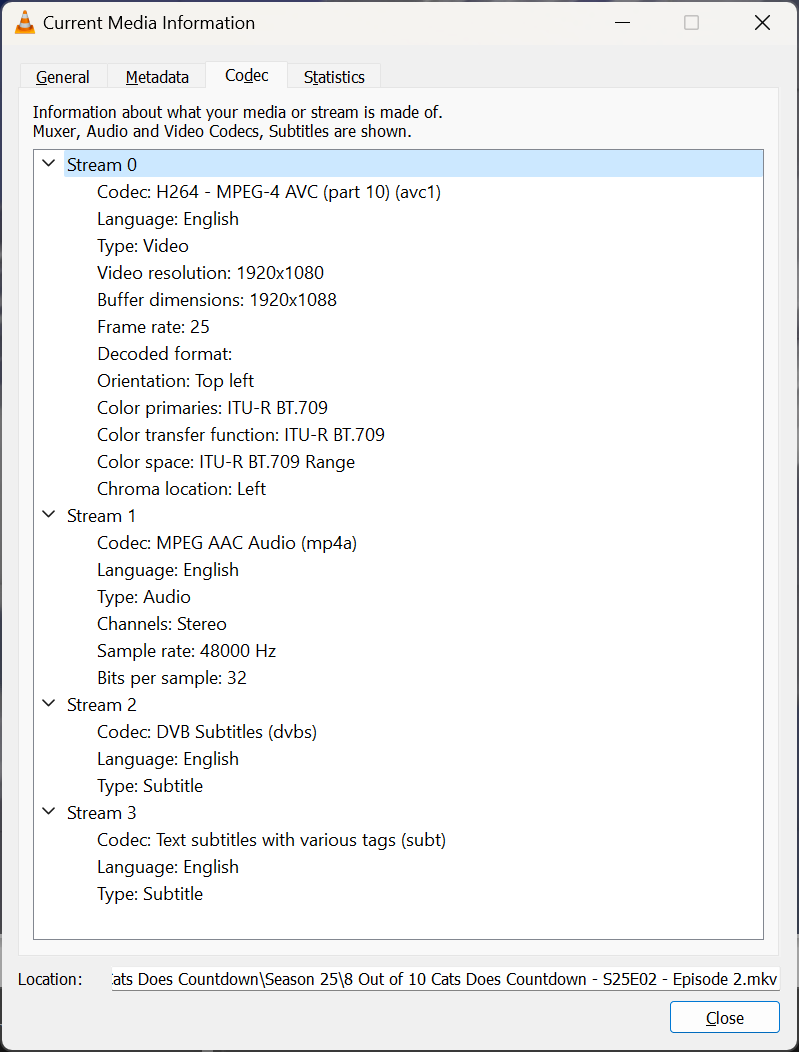The width and height of the screenshot is (799, 1052).
Task: Select 'Orientation: Top left' row
Action: point(175,380)
